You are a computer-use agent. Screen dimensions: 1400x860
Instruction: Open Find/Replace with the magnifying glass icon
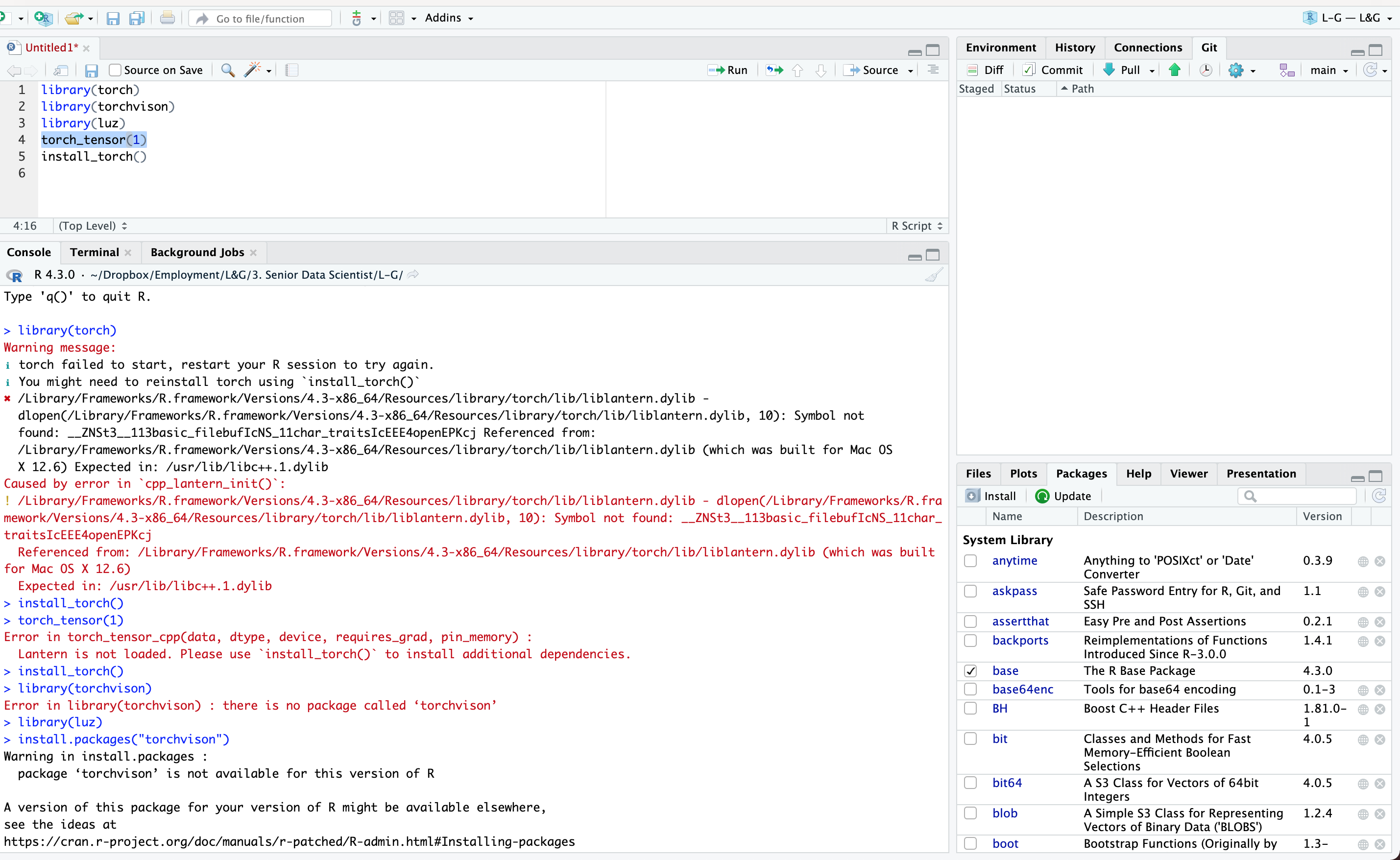pos(228,70)
